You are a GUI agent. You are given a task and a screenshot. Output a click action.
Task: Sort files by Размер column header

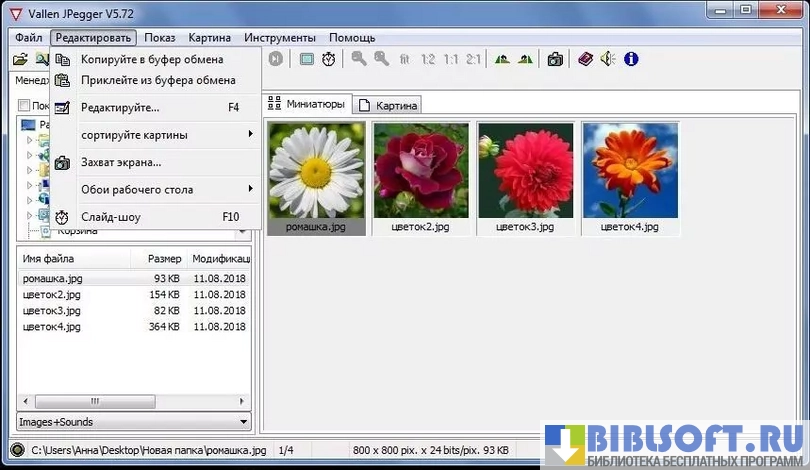[x=164, y=259]
